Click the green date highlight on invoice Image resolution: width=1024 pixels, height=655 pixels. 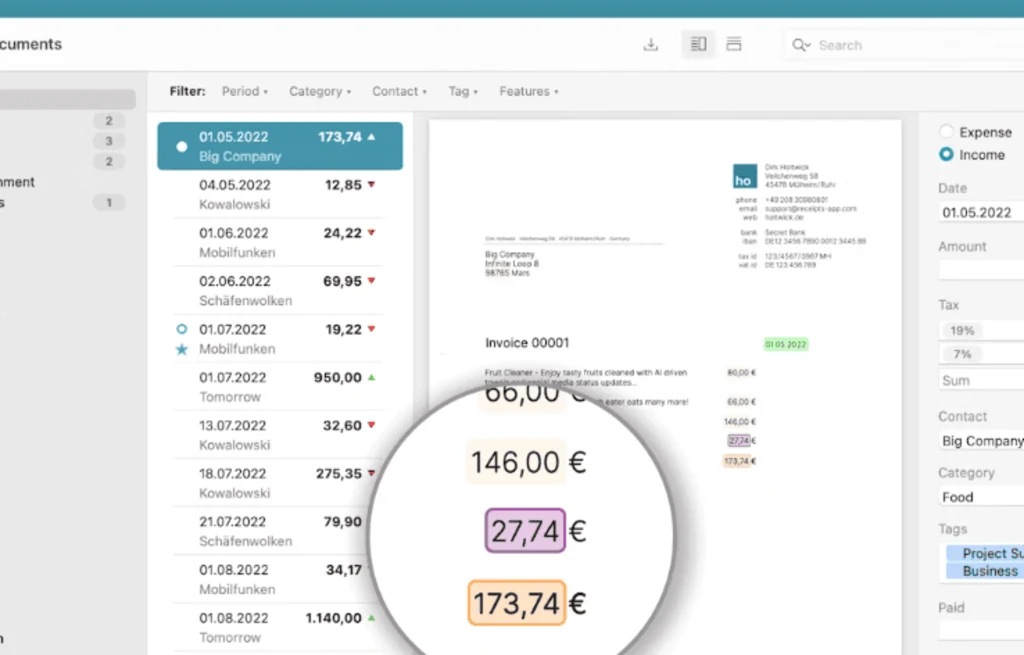(786, 344)
